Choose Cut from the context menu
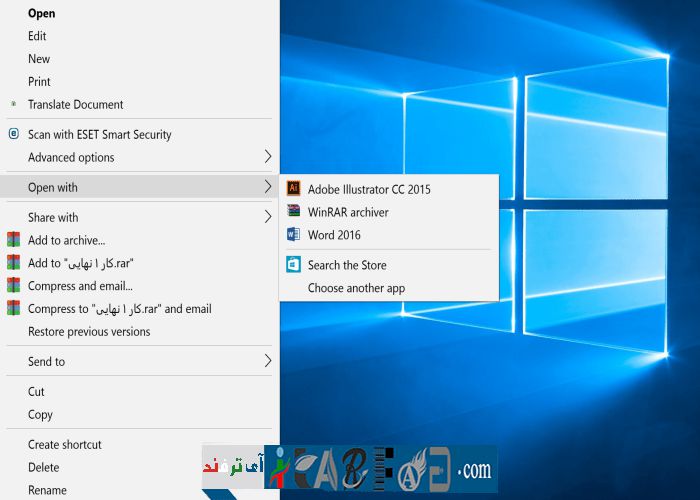Image resolution: width=700 pixels, height=500 pixels. [37, 392]
